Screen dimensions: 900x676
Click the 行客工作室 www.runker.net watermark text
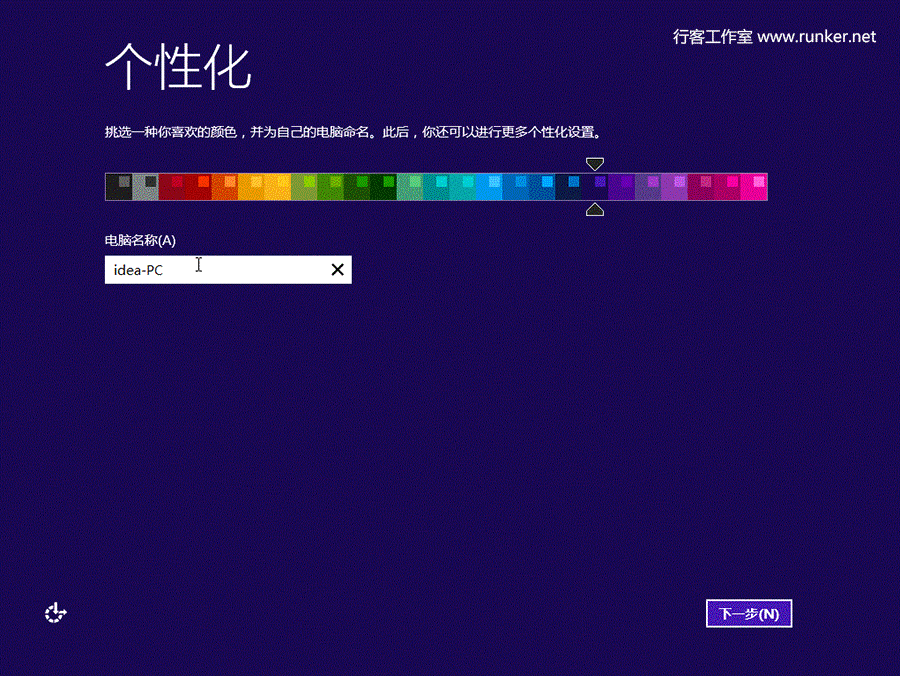click(x=773, y=36)
